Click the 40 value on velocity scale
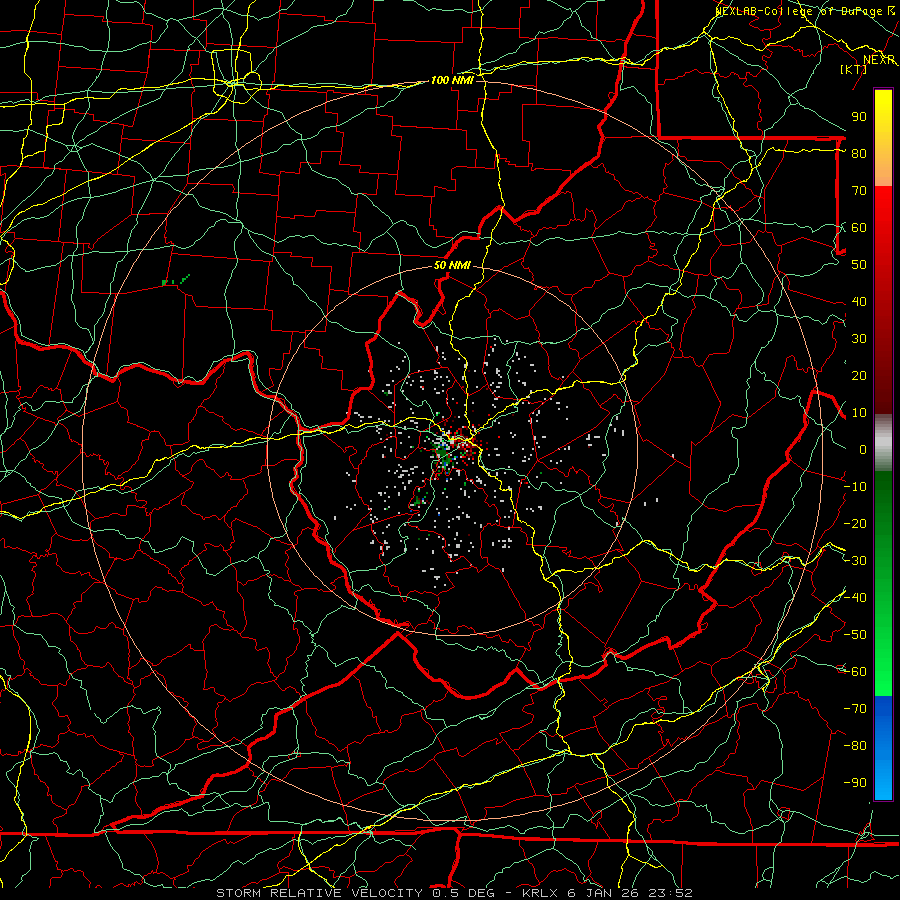The height and width of the screenshot is (900, 900). (x=859, y=301)
